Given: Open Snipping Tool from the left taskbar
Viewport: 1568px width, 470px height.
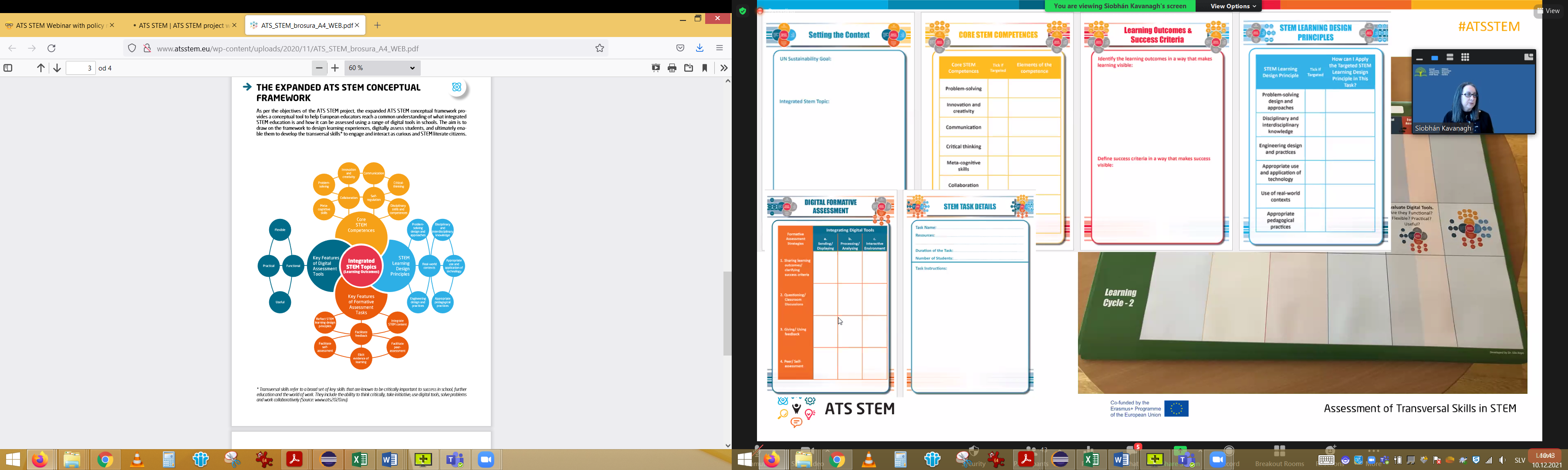Looking at the screenshot, I should tap(233, 460).
